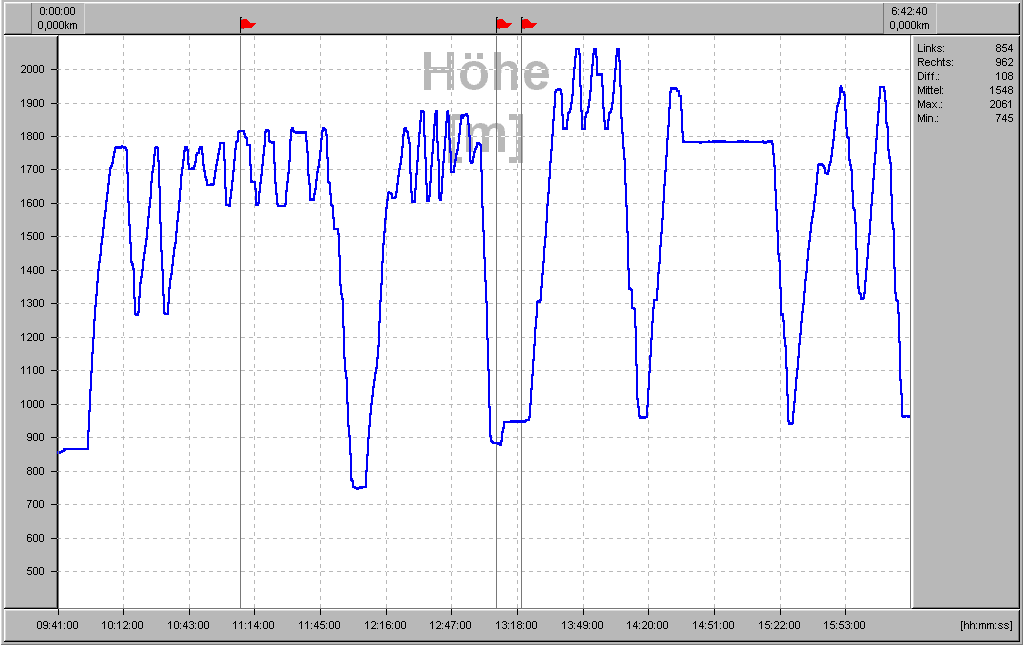Click the 11:14:00 time axis label
1023x645 pixels.
254,625
